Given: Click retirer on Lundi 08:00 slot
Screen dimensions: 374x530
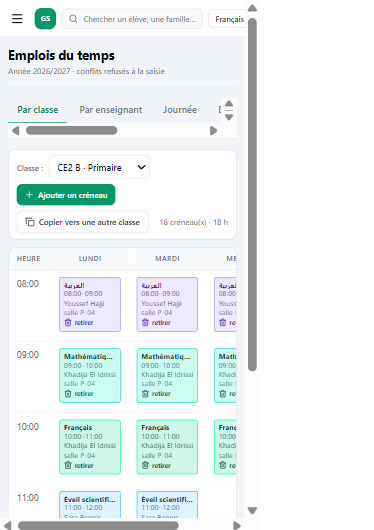Looking at the screenshot, I should [84, 322].
